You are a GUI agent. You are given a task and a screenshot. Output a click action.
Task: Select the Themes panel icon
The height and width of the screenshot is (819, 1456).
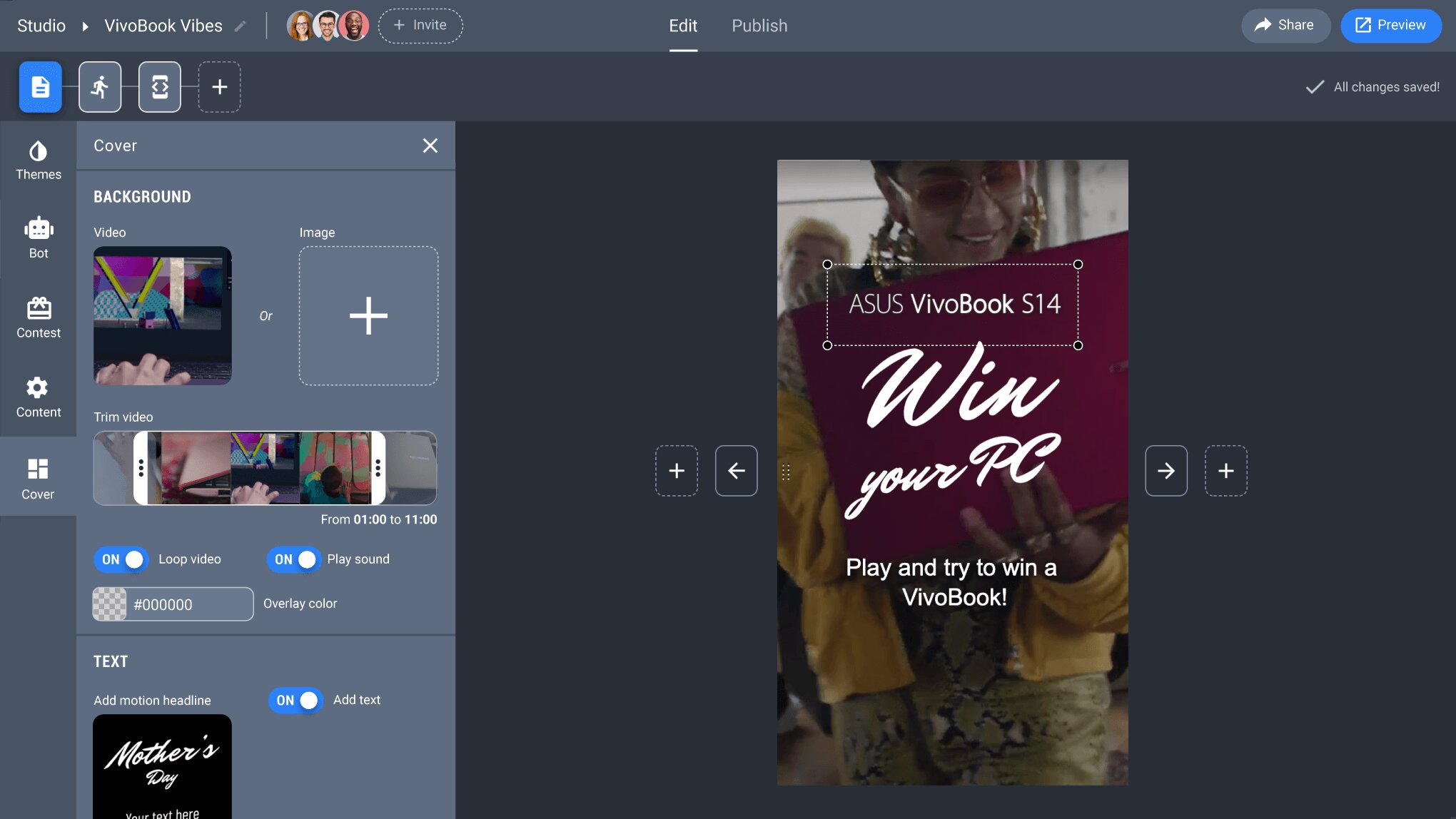[x=38, y=160]
